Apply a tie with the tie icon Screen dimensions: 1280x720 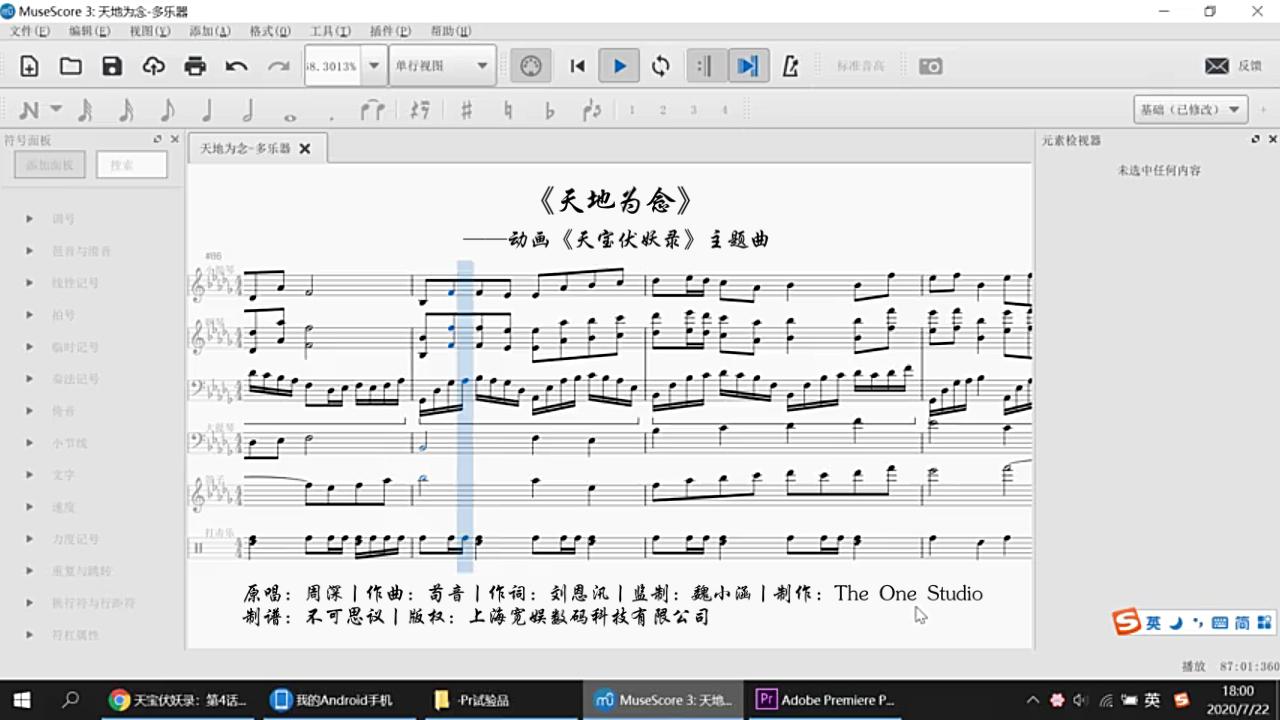click(x=373, y=110)
